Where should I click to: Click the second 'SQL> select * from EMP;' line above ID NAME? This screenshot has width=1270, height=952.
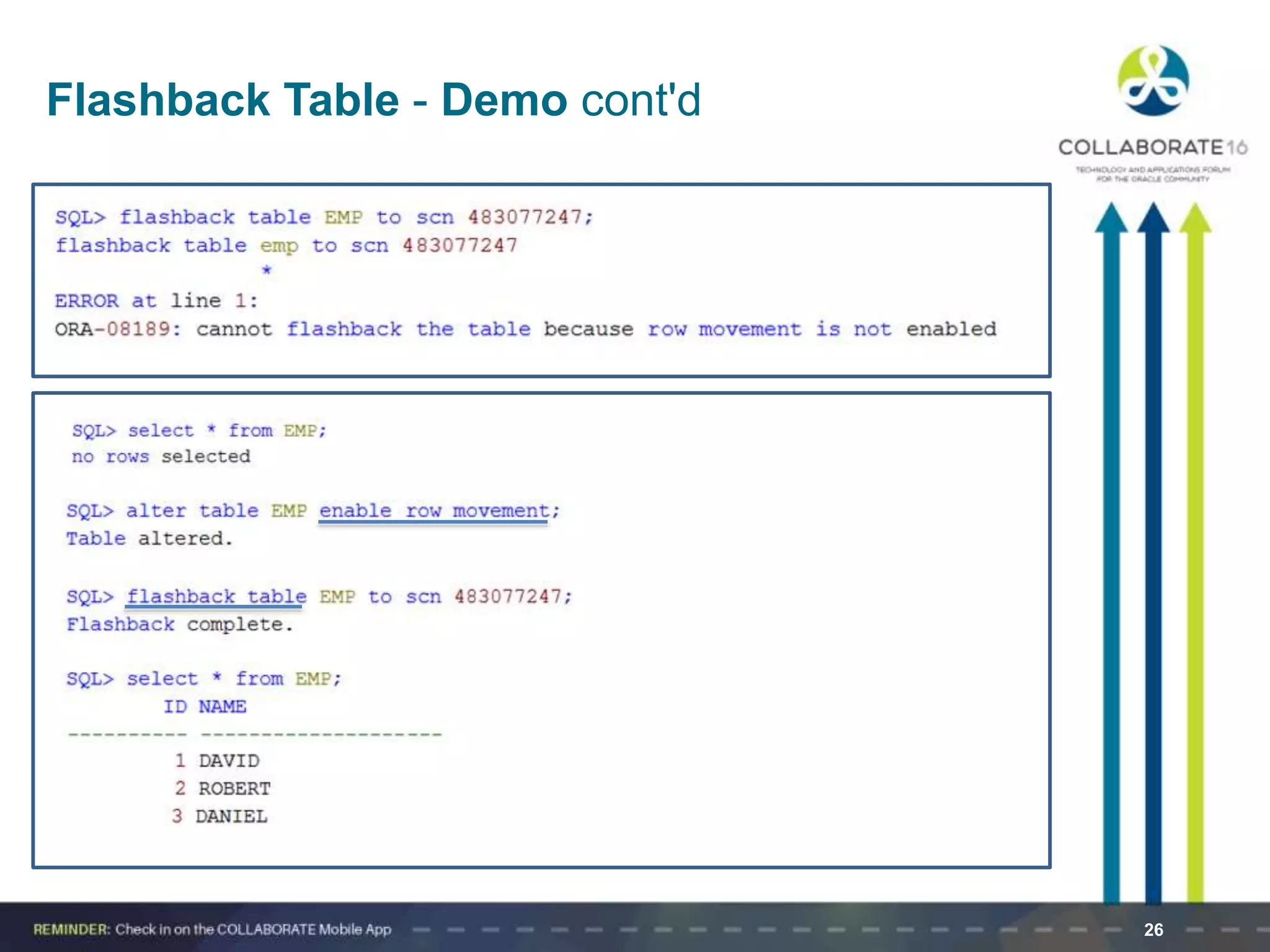[x=204, y=679]
